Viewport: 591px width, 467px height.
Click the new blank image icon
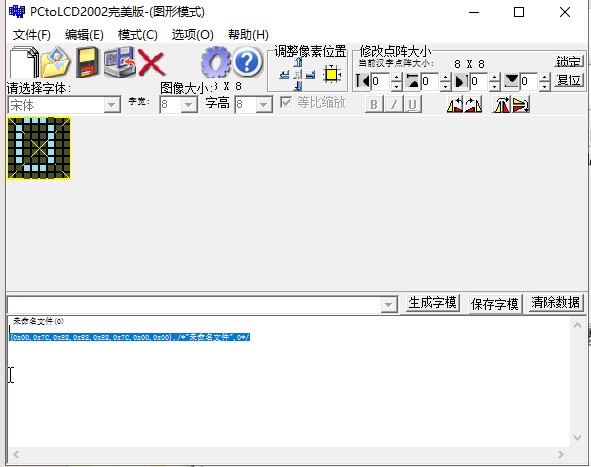[24, 63]
